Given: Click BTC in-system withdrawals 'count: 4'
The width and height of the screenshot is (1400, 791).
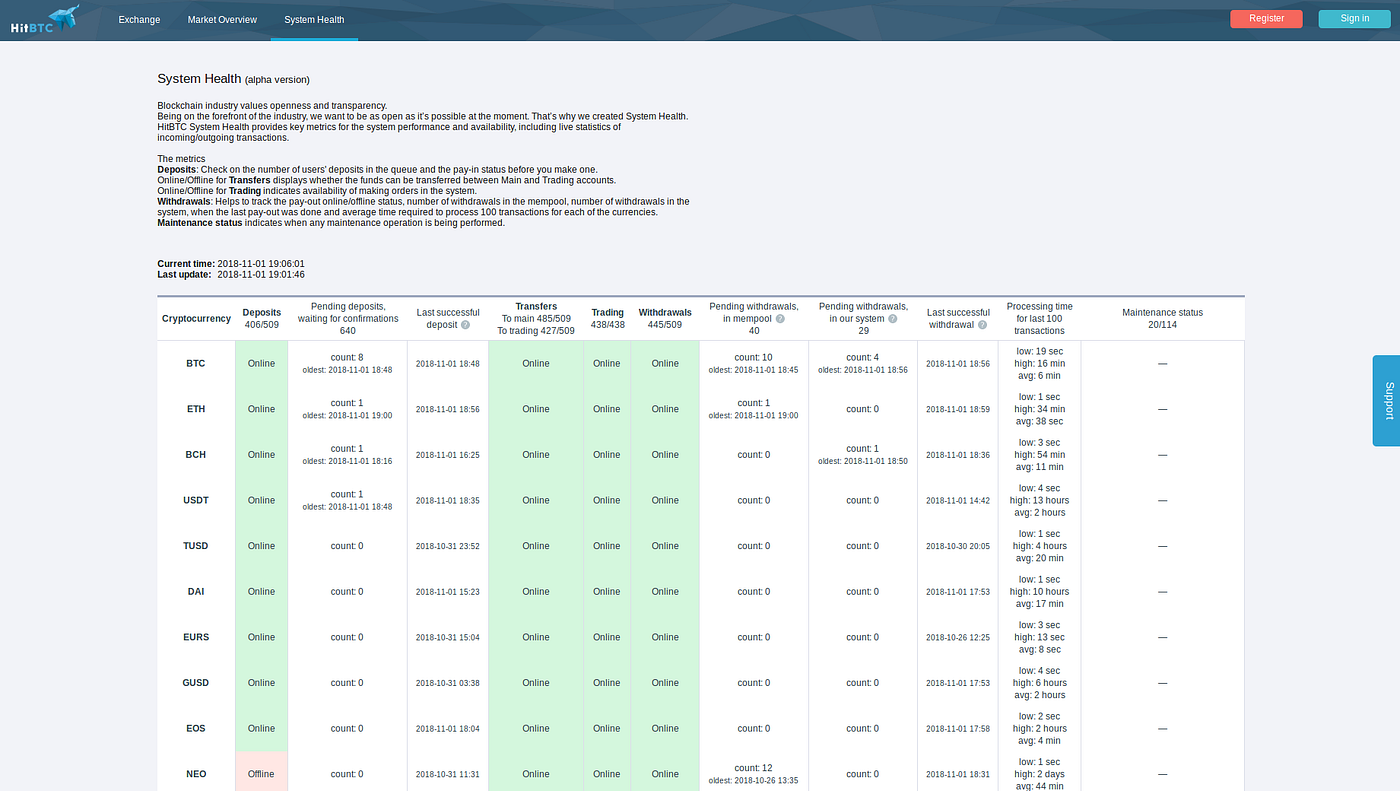Looking at the screenshot, I should click(x=862, y=357).
